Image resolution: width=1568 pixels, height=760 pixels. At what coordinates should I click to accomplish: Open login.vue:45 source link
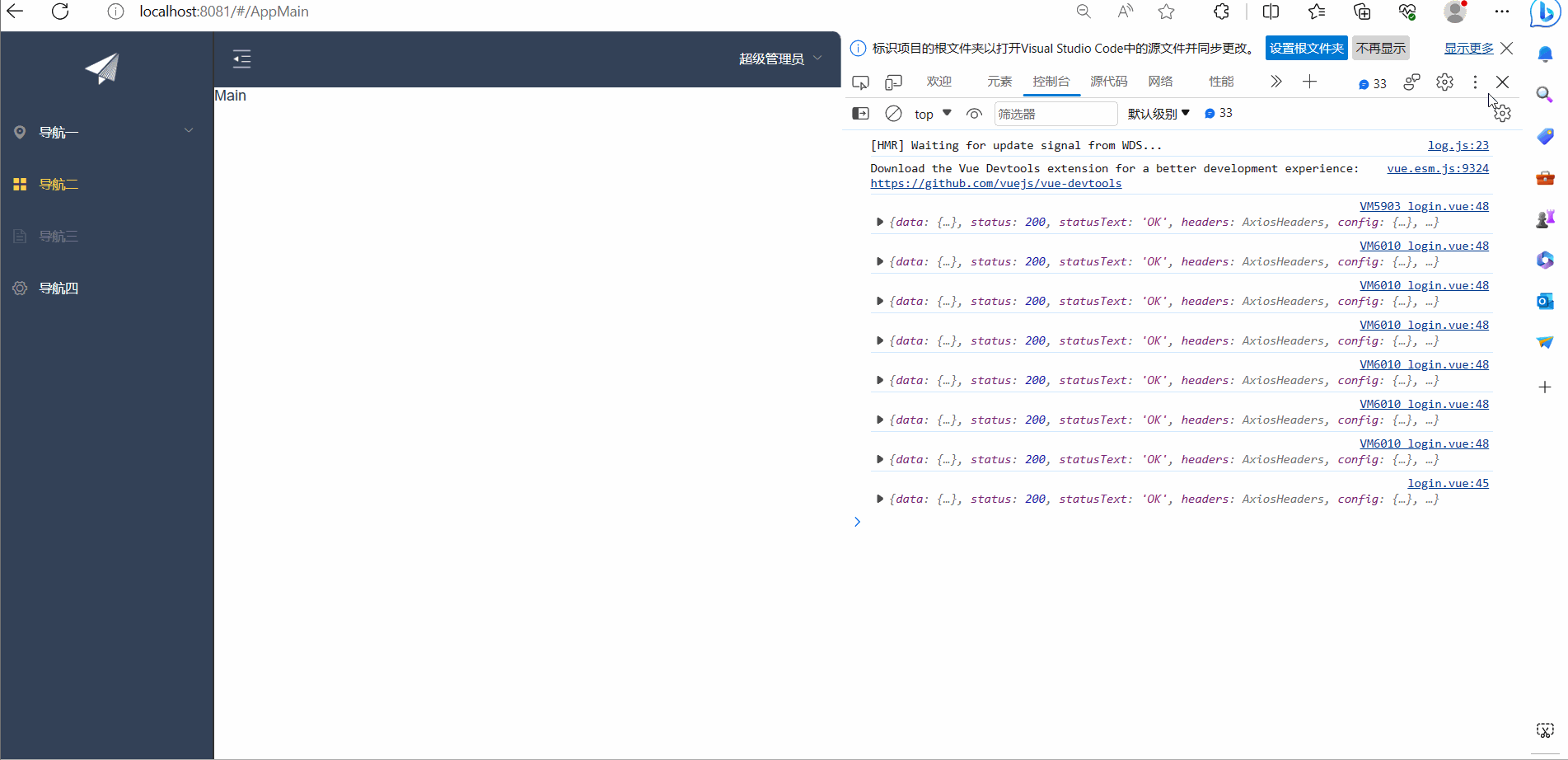pyautogui.click(x=1448, y=483)
